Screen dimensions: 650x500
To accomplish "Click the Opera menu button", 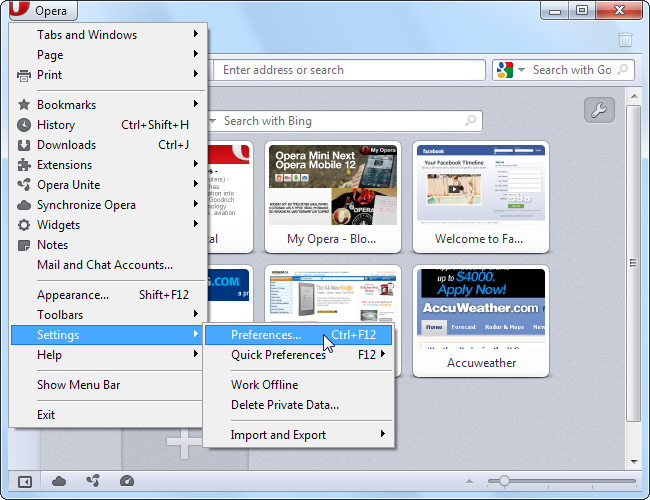I will 43,10.
